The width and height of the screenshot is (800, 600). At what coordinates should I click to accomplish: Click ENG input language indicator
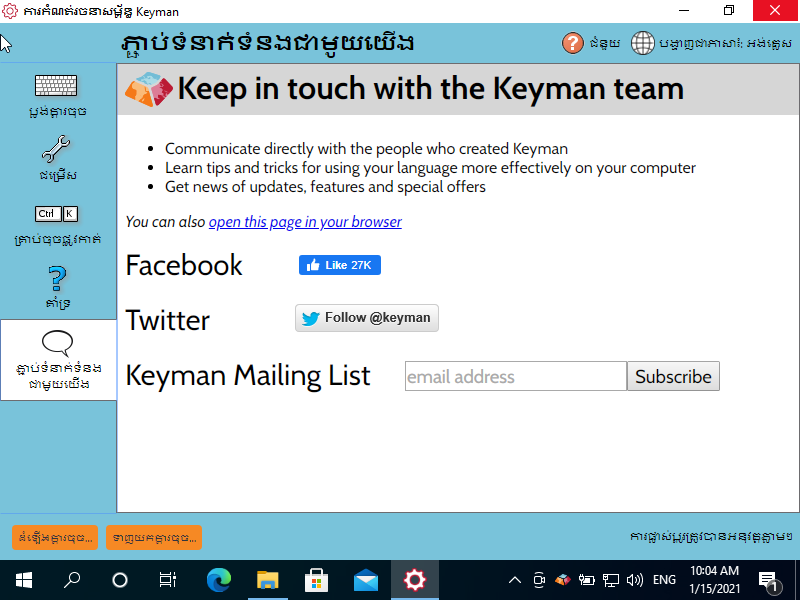(664, 580)
